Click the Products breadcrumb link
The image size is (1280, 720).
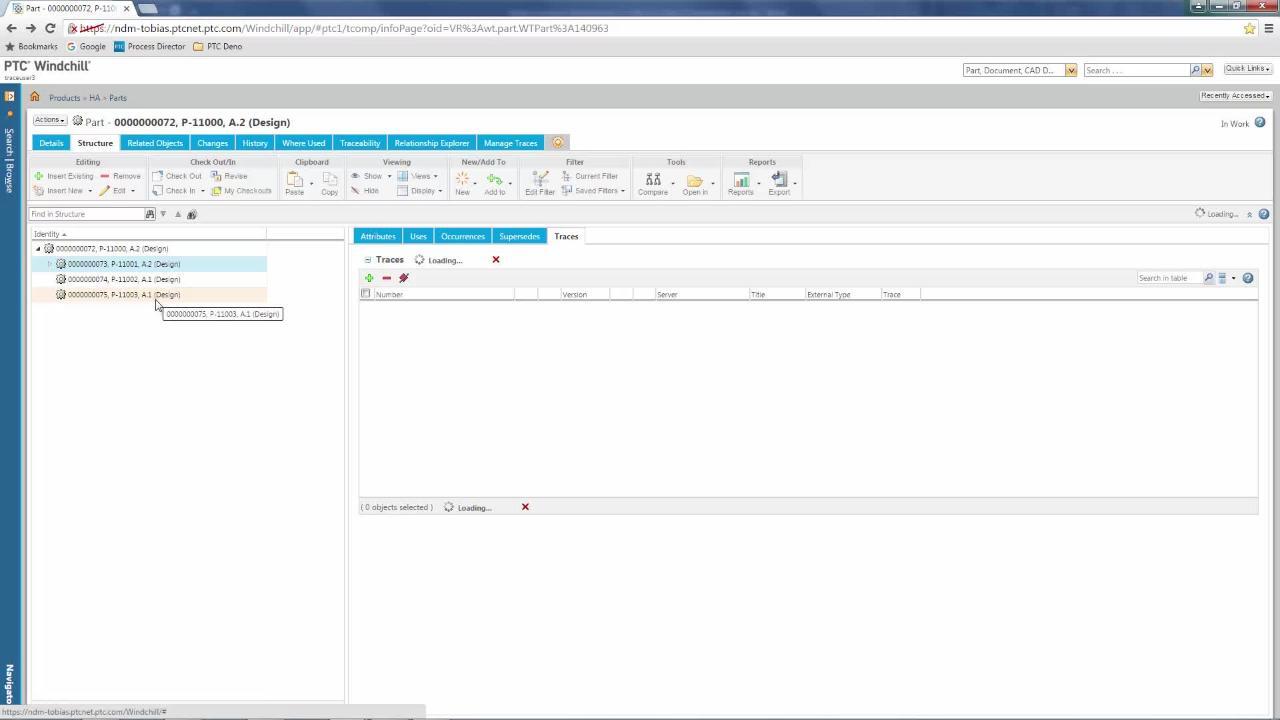coord(64,98)
